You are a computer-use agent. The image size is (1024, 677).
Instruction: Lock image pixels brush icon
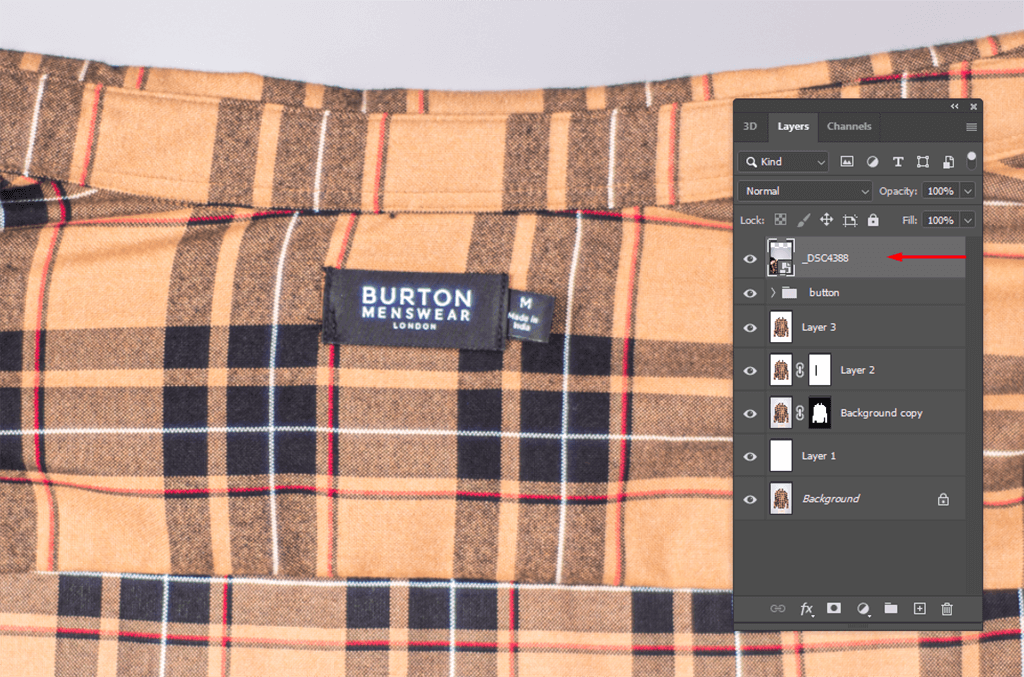pyautogui.click(x=803, y=220)
